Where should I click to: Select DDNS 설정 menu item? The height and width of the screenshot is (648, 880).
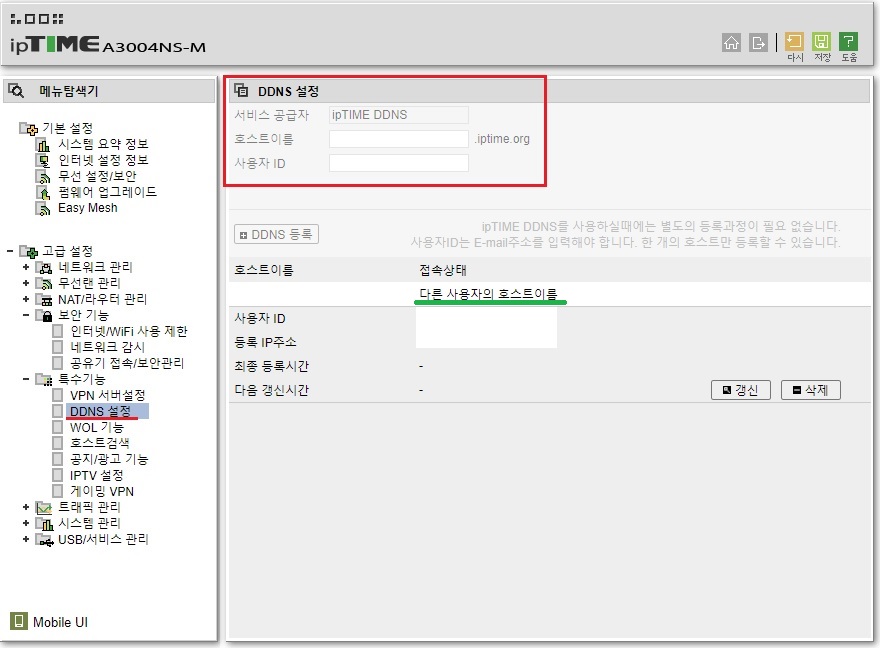coord(100,411)
